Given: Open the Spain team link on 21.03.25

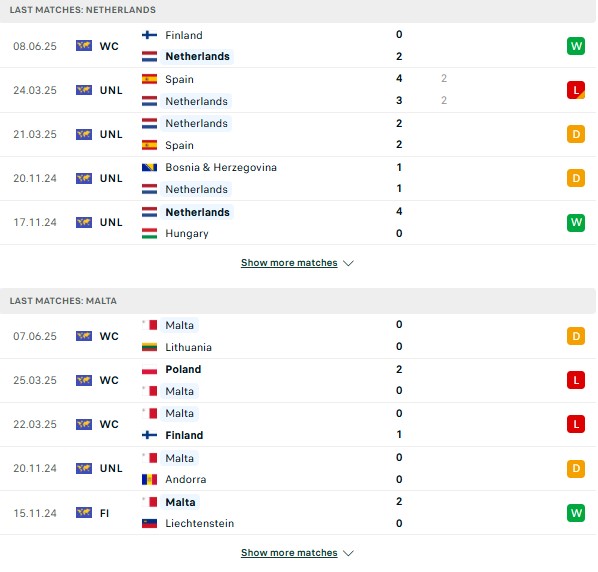Looking at the screenshot, I should [179, 145].
